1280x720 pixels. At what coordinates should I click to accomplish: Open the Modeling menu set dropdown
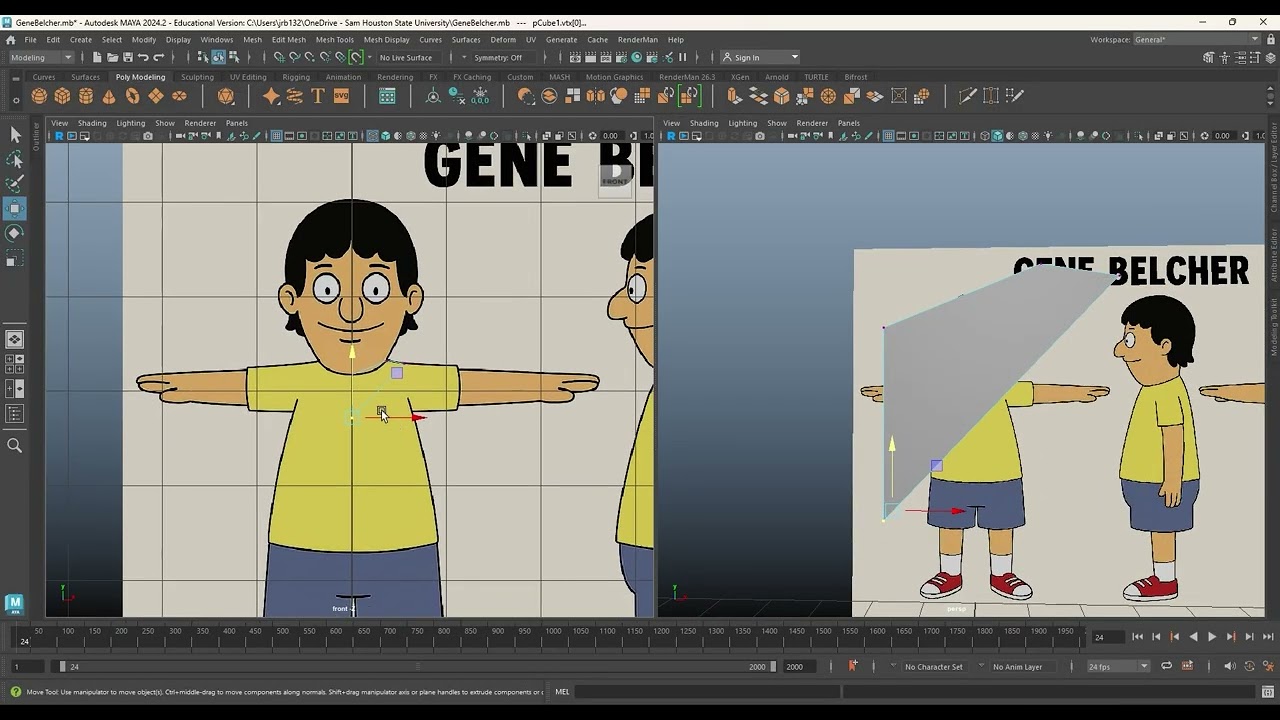click(40, 57)
